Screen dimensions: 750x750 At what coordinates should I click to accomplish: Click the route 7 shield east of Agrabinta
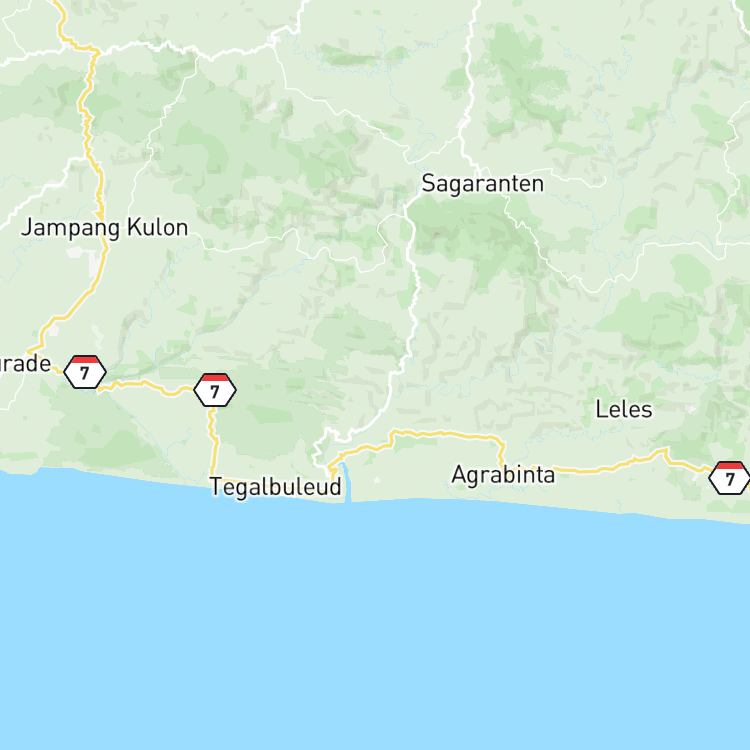point(729,477)
